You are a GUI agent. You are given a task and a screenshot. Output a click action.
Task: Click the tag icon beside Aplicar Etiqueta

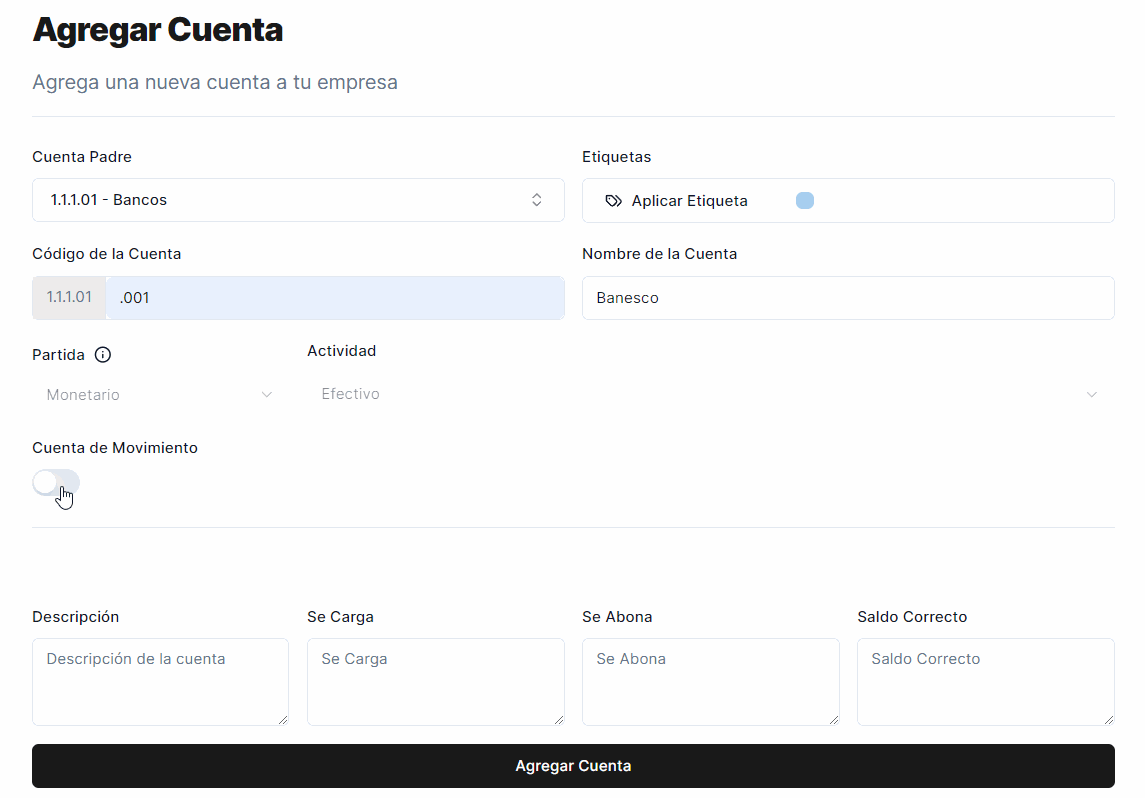614,201
